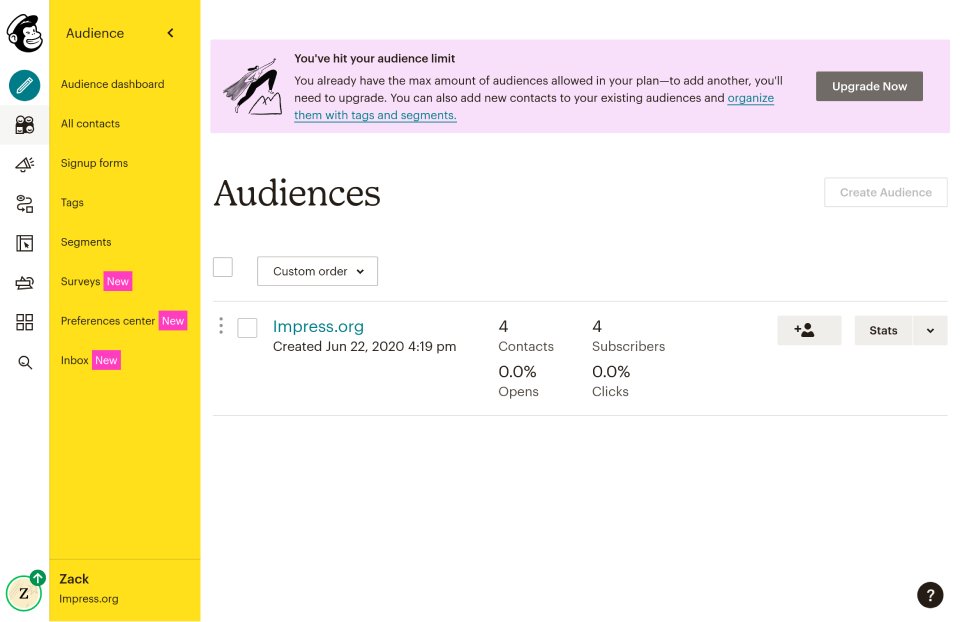Click the Create Audience button

tap(885, 192)
